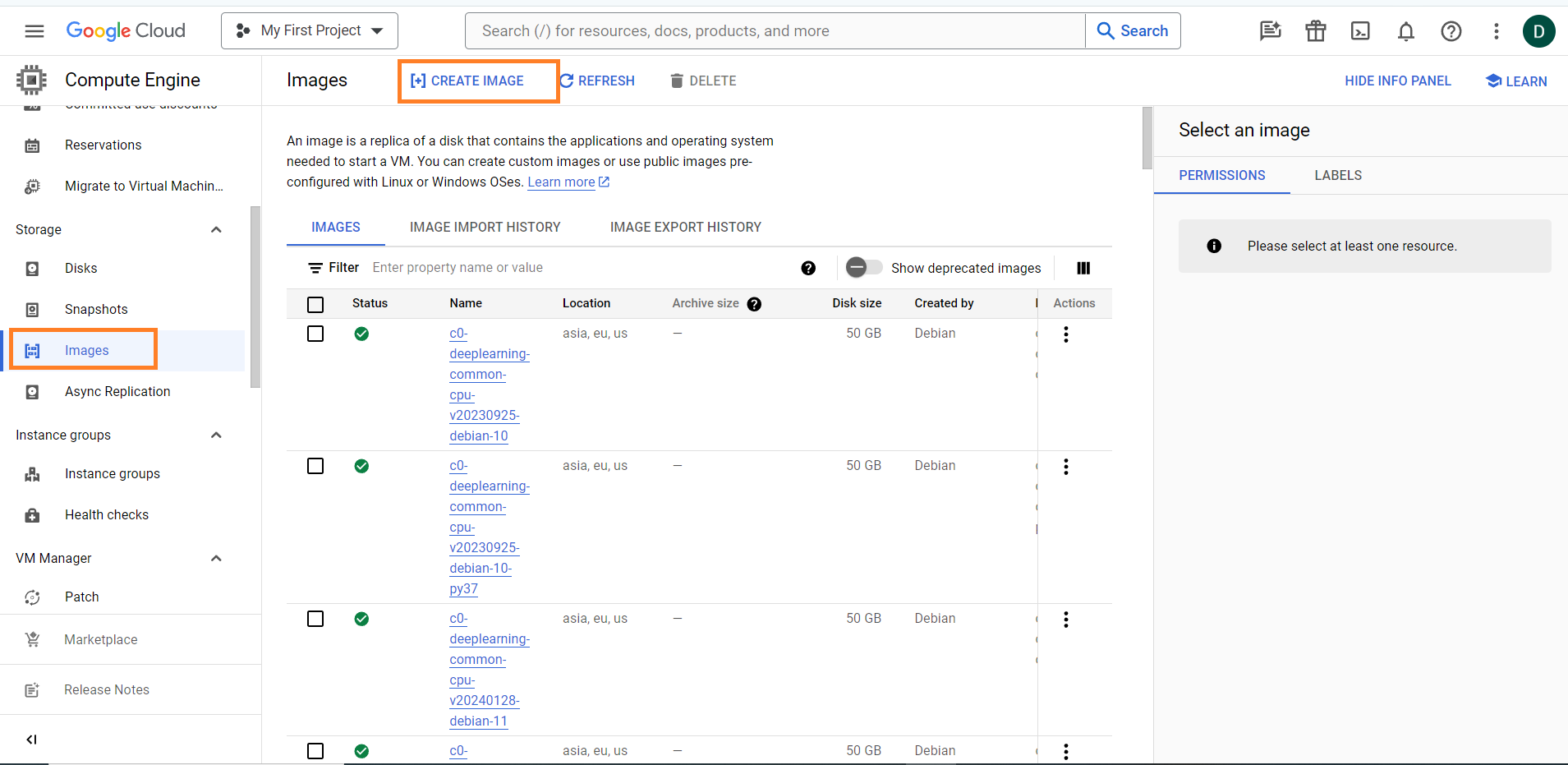Screen dimensions: 1568x765
Task: Open the main navigation hamburger menu
Action: pyautogui.click(x=34, y=31)
